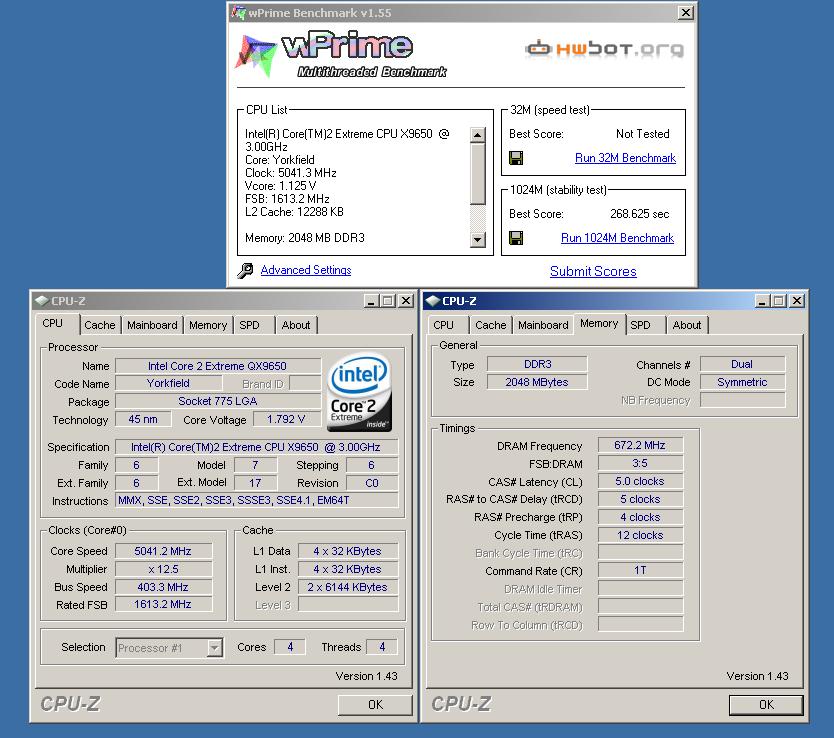Click the memory Type value DDR3

[x=537, y=364]
